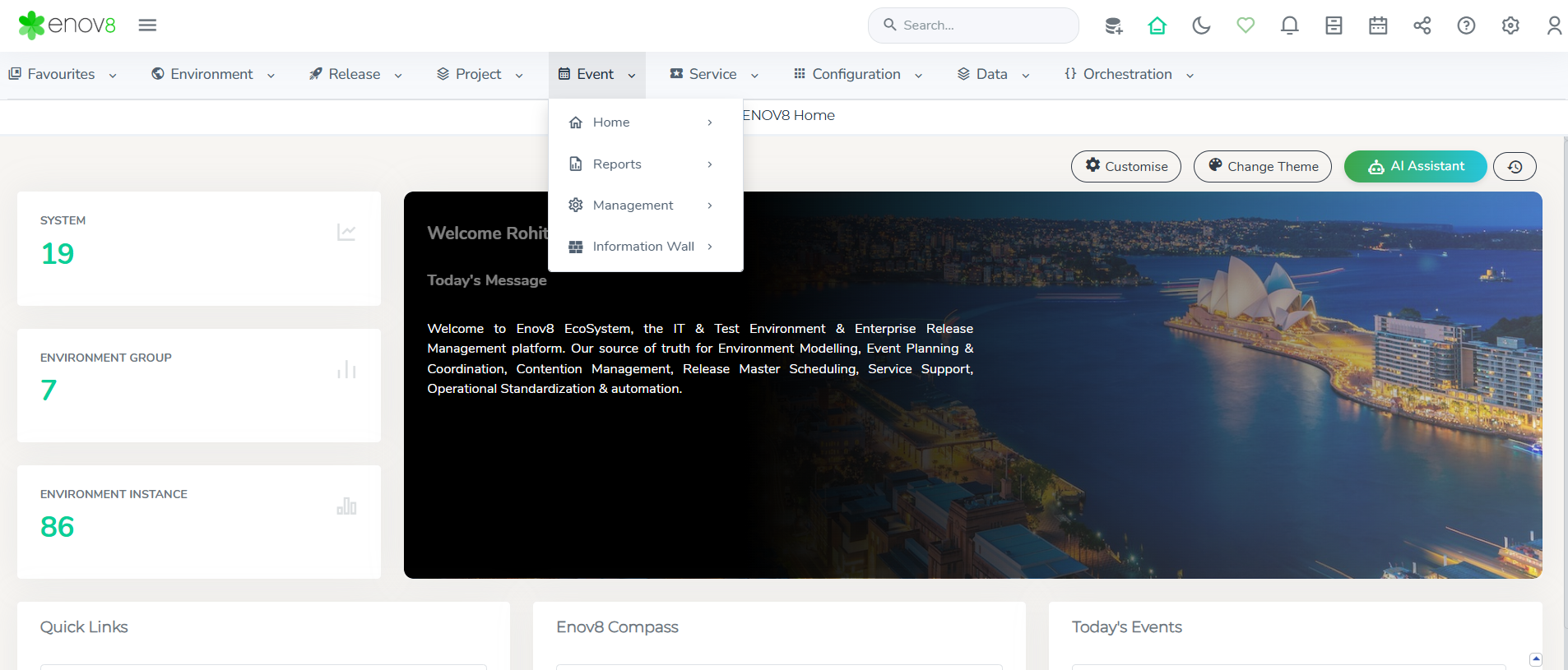Open the user profile icon
Screen dimensions: 1568x670
(x=1553, y=25)
